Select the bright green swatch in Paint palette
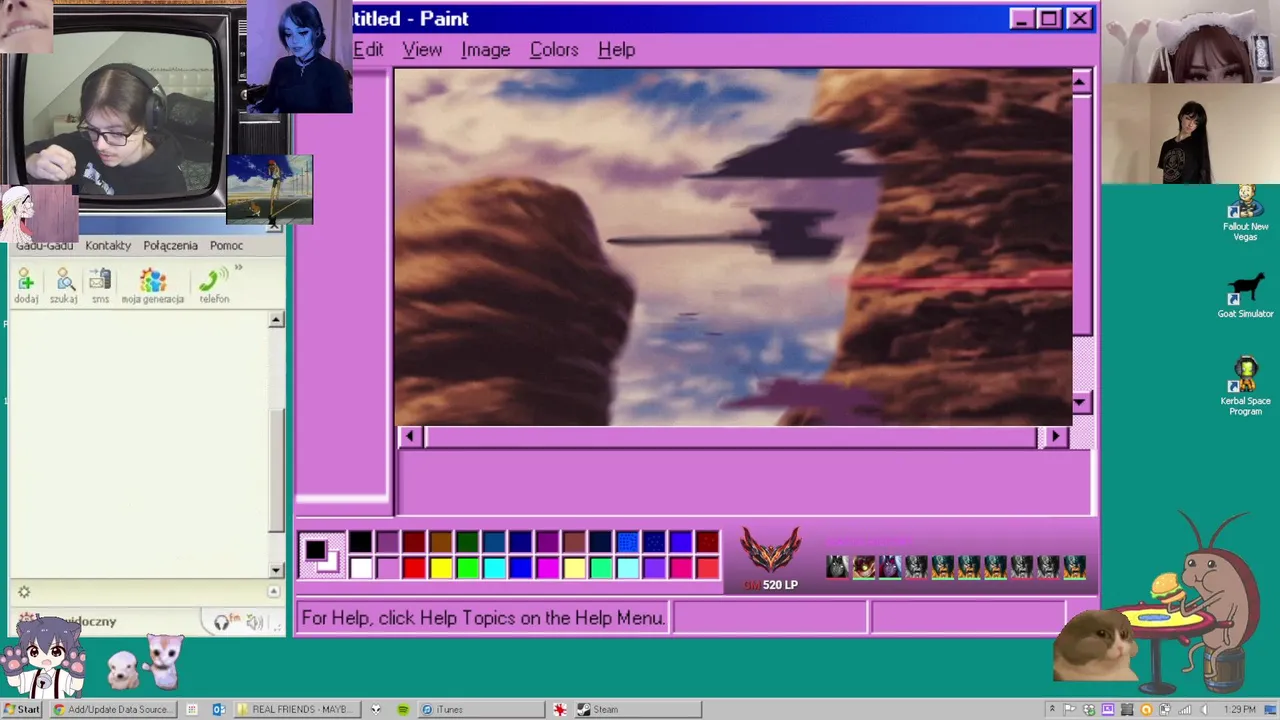This screenshot has height=720, width=1280. (467, 568)
